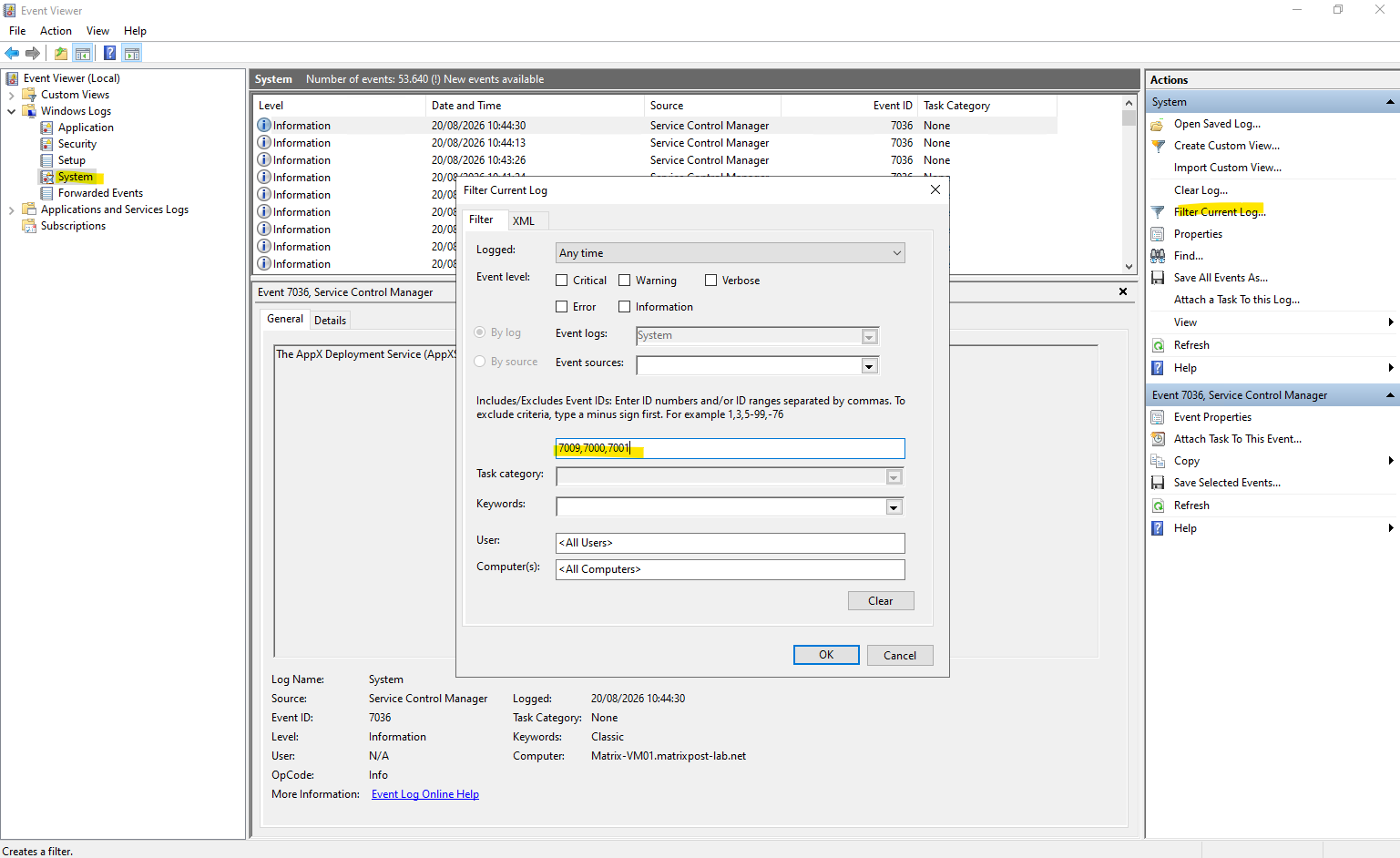1400x858 pixels.
Task: Click the Properties icon in Actions pane
Action: click(1158, 234)
